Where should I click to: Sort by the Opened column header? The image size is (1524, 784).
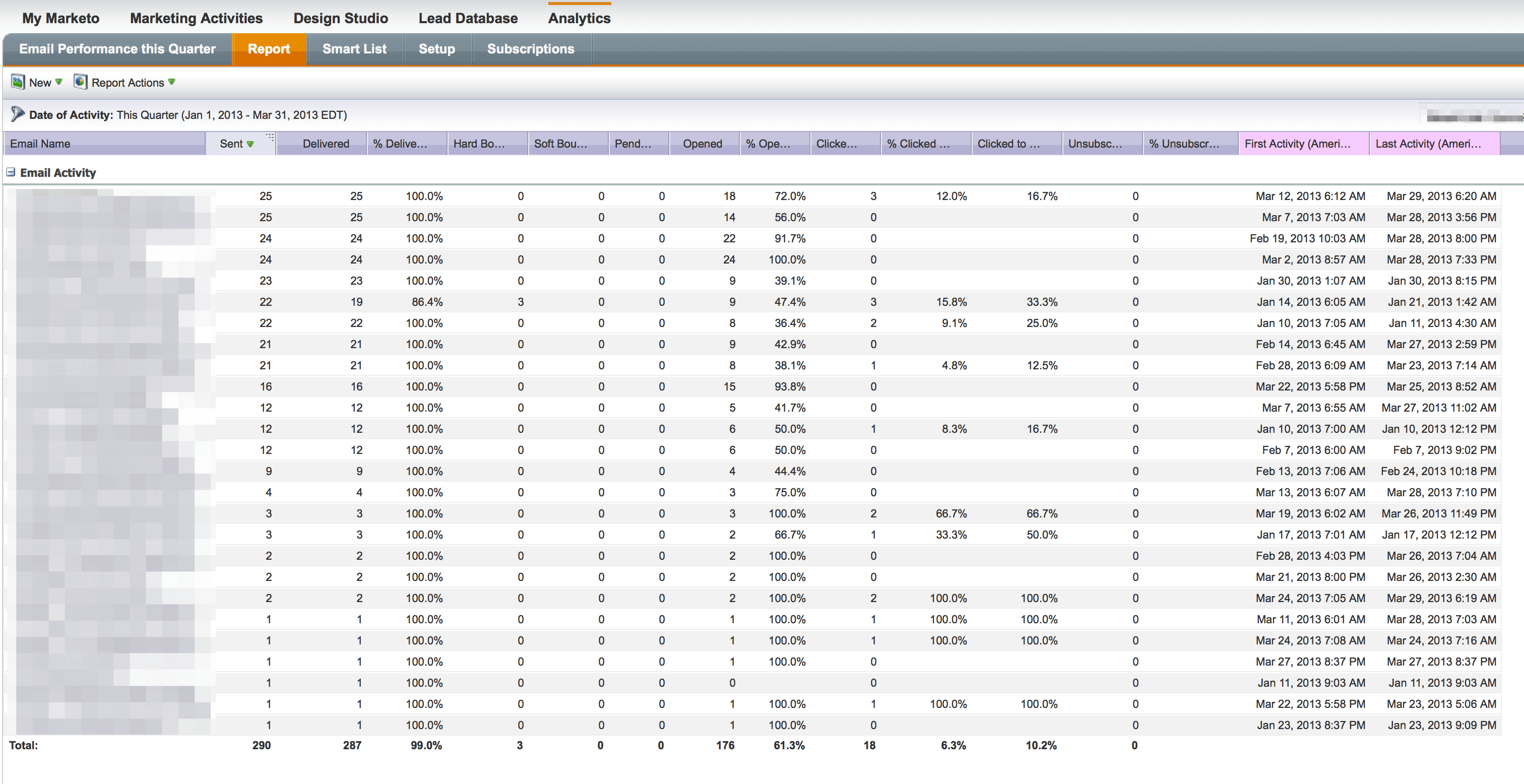702,144
